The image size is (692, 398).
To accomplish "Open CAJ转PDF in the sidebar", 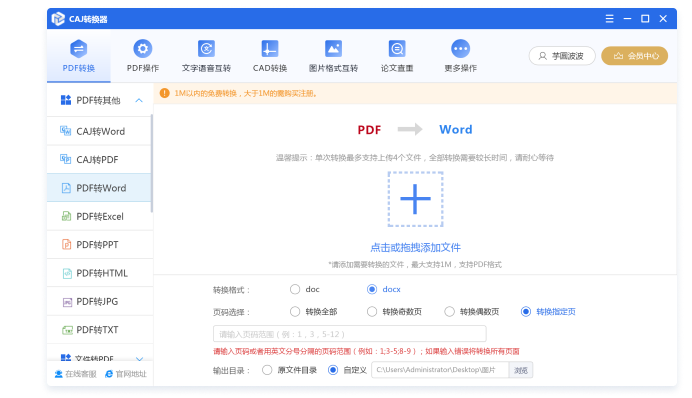I will pos(100,159).
